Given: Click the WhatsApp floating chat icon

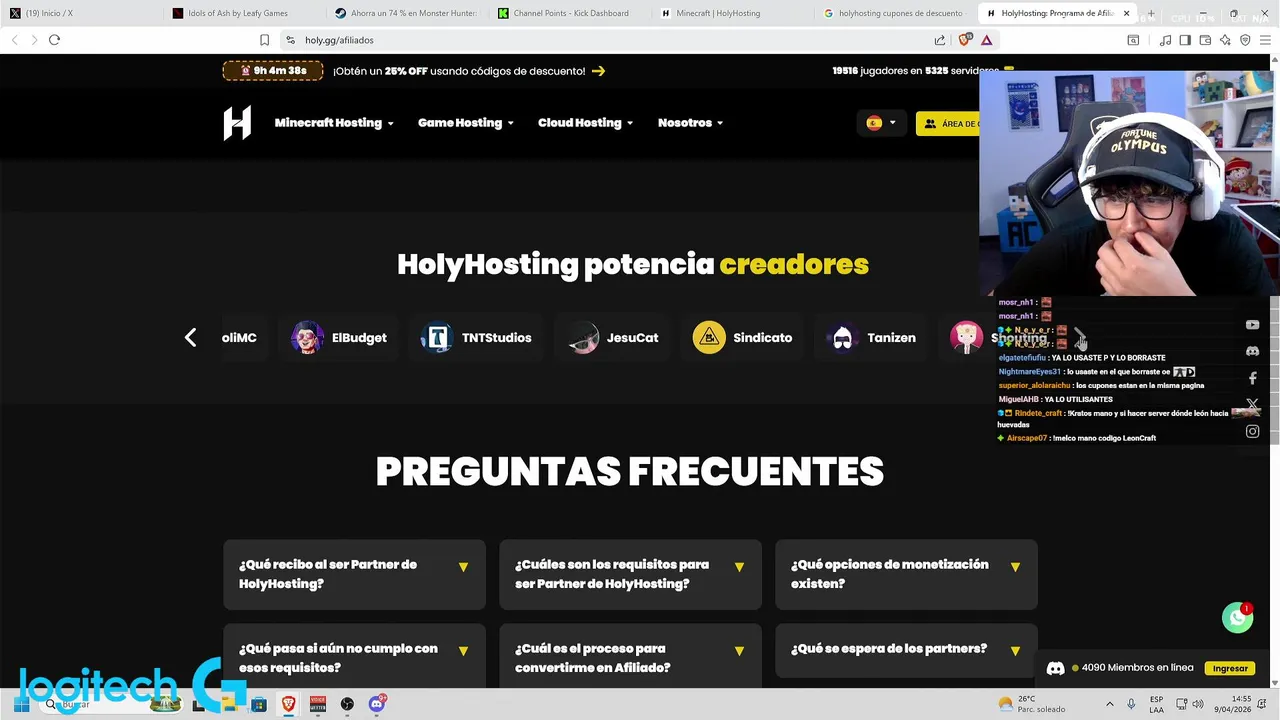Looking at the screenshot, I should (1238, 617).
